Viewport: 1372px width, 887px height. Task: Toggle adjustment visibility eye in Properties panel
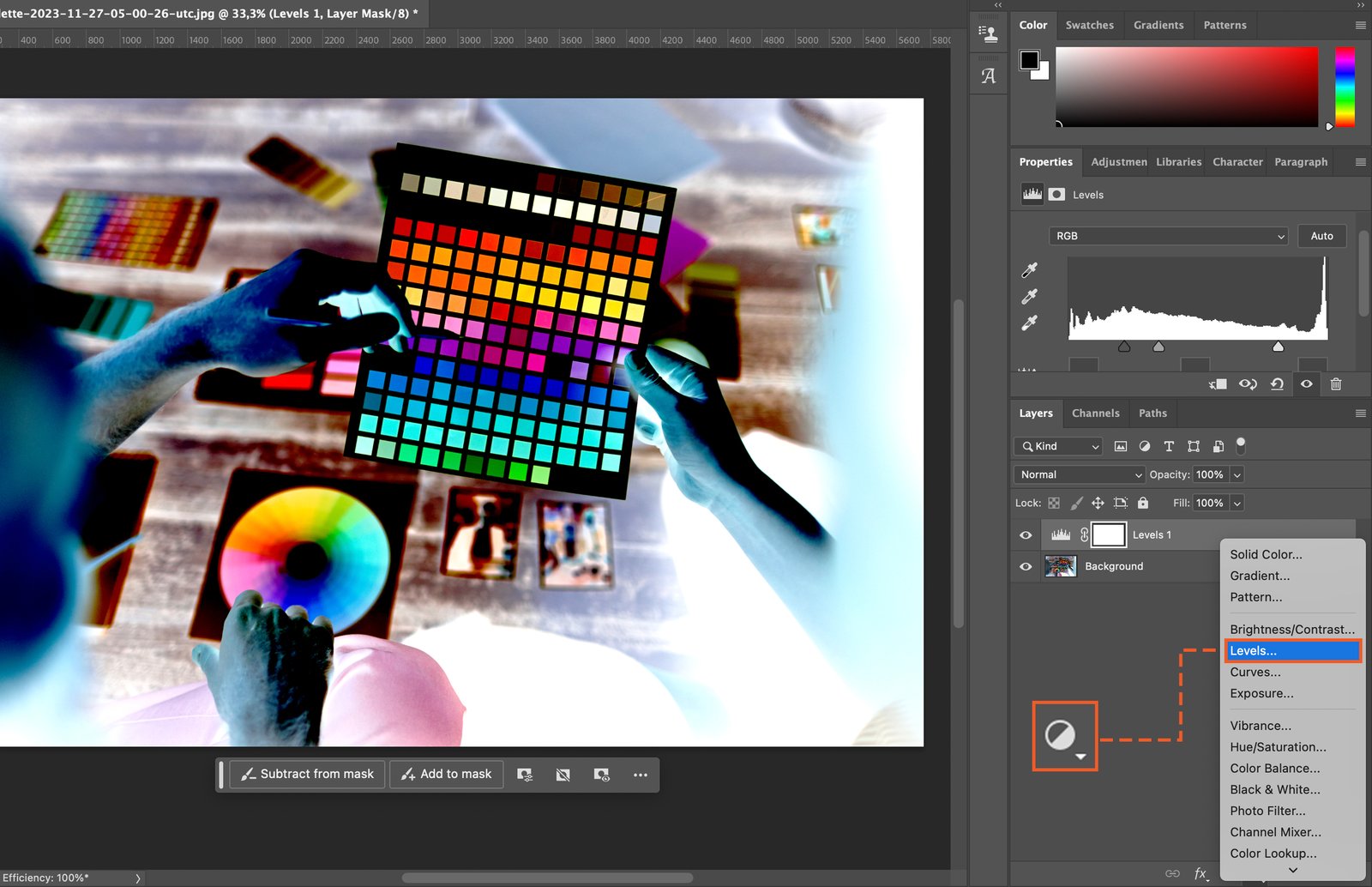coord(1306,384)
